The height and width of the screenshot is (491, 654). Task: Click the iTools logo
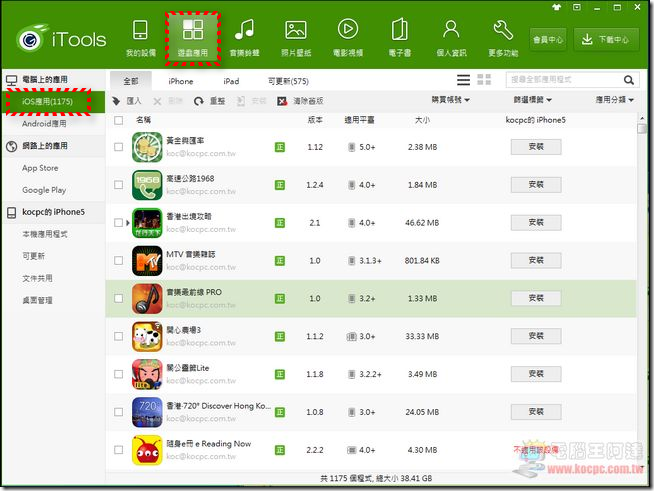point(62,39)
